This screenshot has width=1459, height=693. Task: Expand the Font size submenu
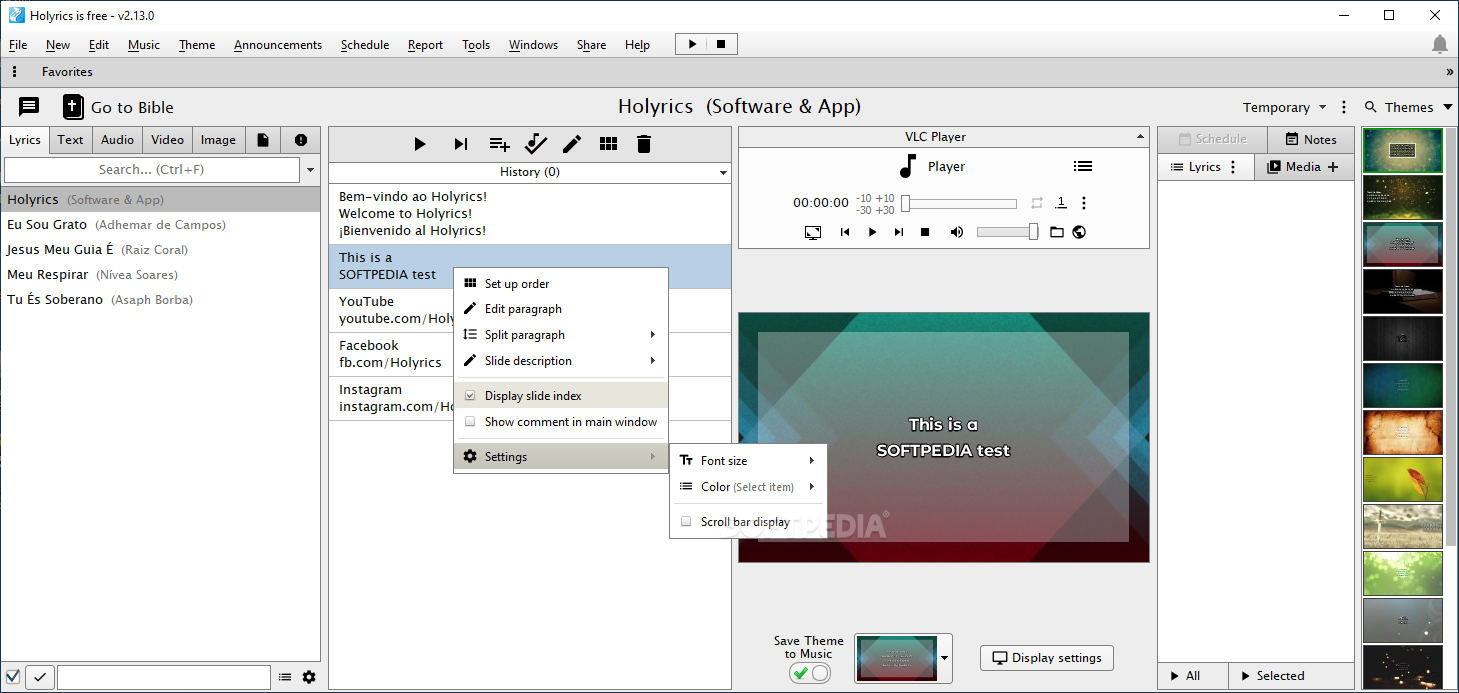(x=748, y=460)
